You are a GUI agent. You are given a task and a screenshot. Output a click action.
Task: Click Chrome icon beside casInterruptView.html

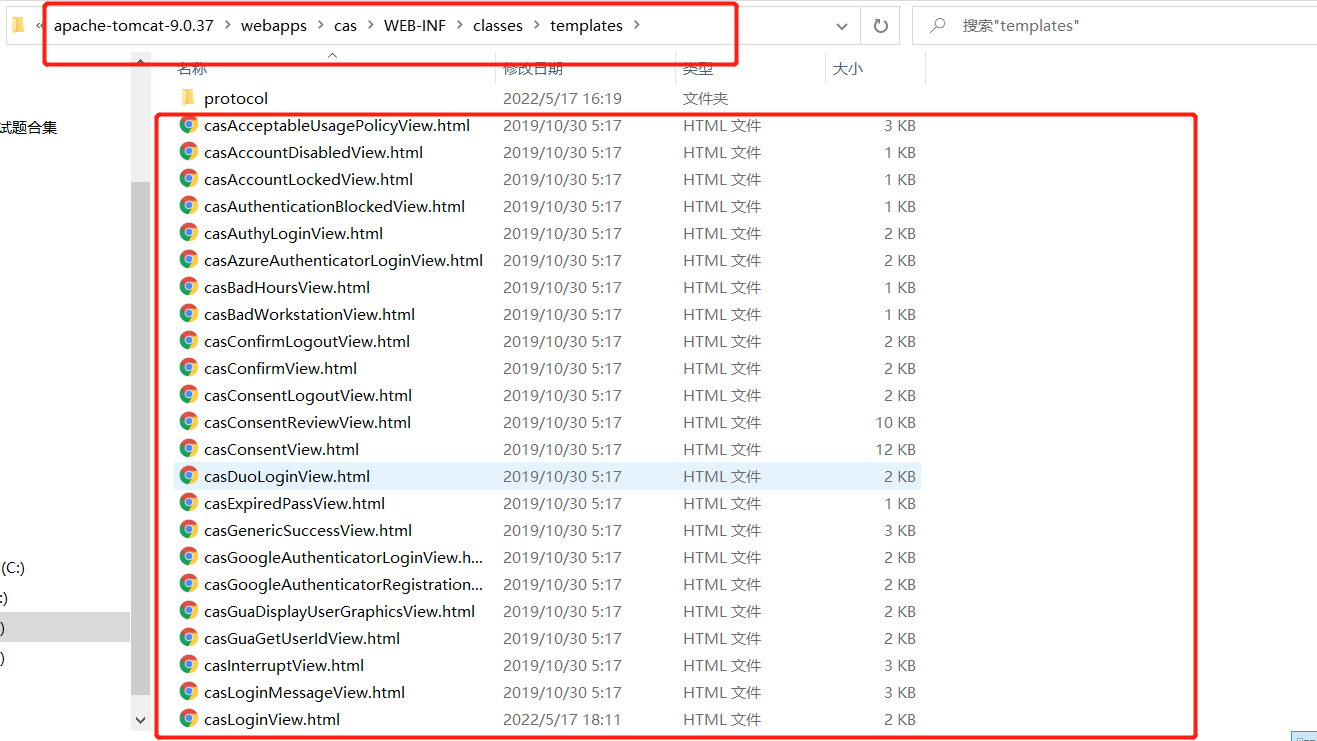click(188, 665)
